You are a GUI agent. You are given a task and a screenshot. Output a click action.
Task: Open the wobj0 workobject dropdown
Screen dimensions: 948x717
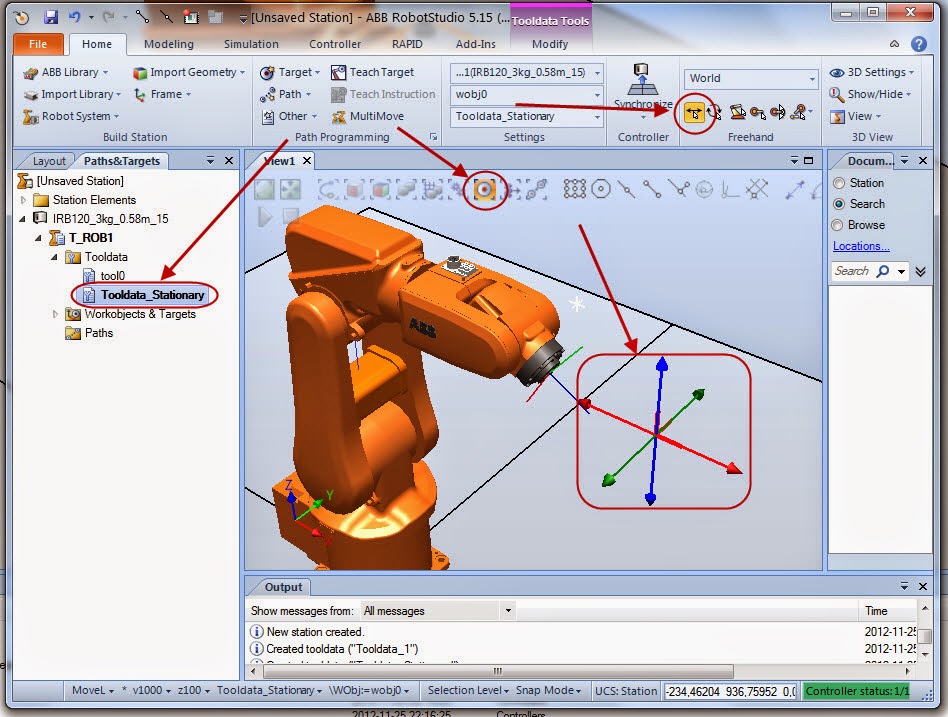pyautogui.click(x=597, y=94)
